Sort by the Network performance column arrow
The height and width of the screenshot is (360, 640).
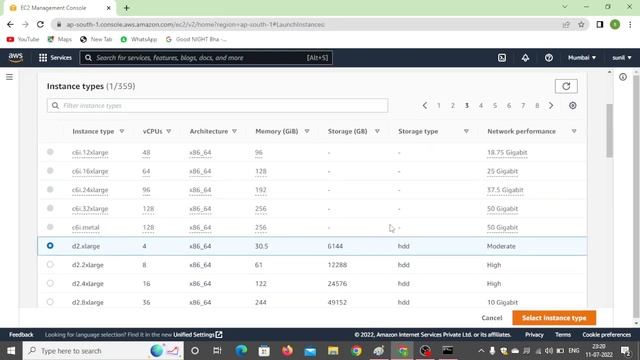(x=574, y=131)
